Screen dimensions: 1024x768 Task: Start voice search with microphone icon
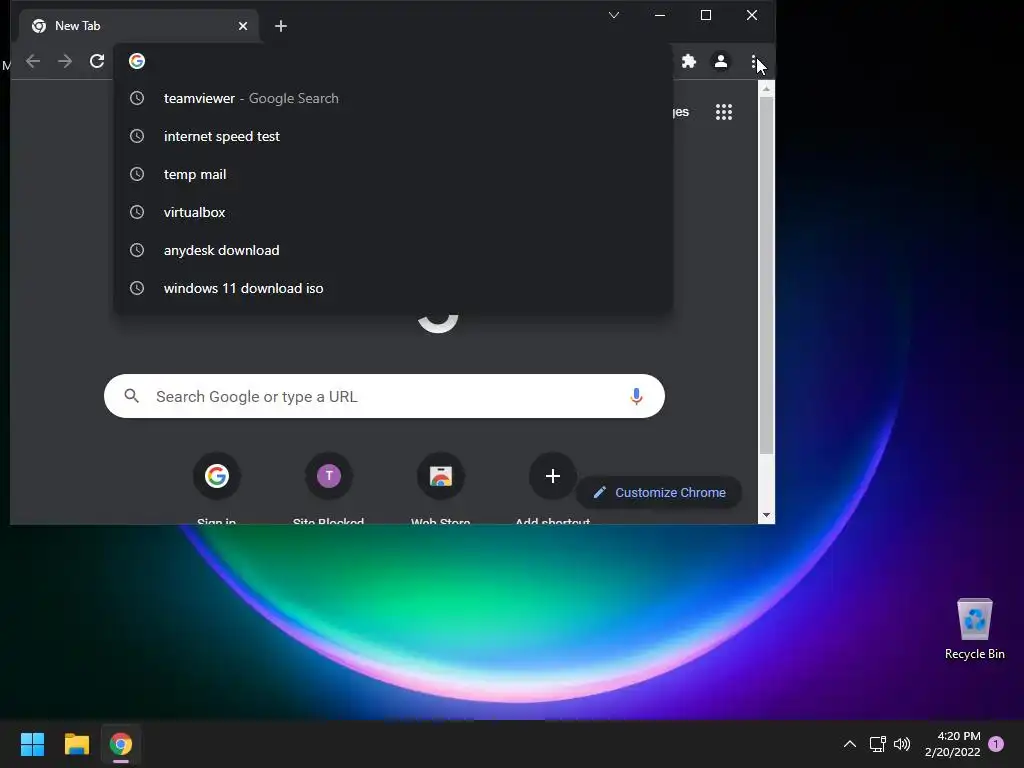[x=636, y=396]
